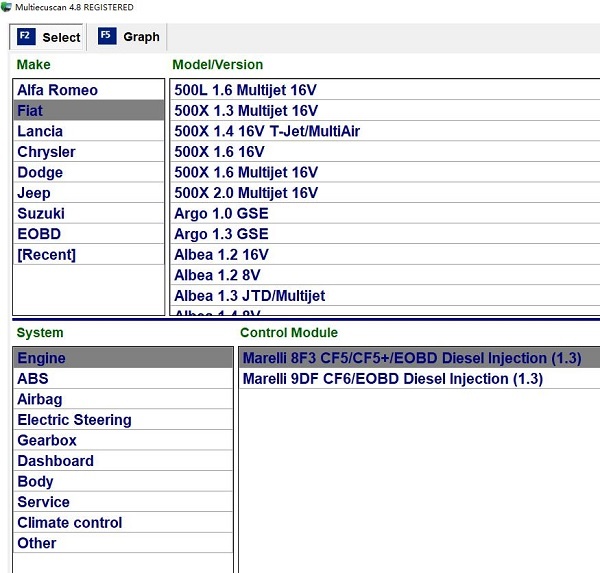
Task: Choose the Airbag system
Action: (40, 399)
